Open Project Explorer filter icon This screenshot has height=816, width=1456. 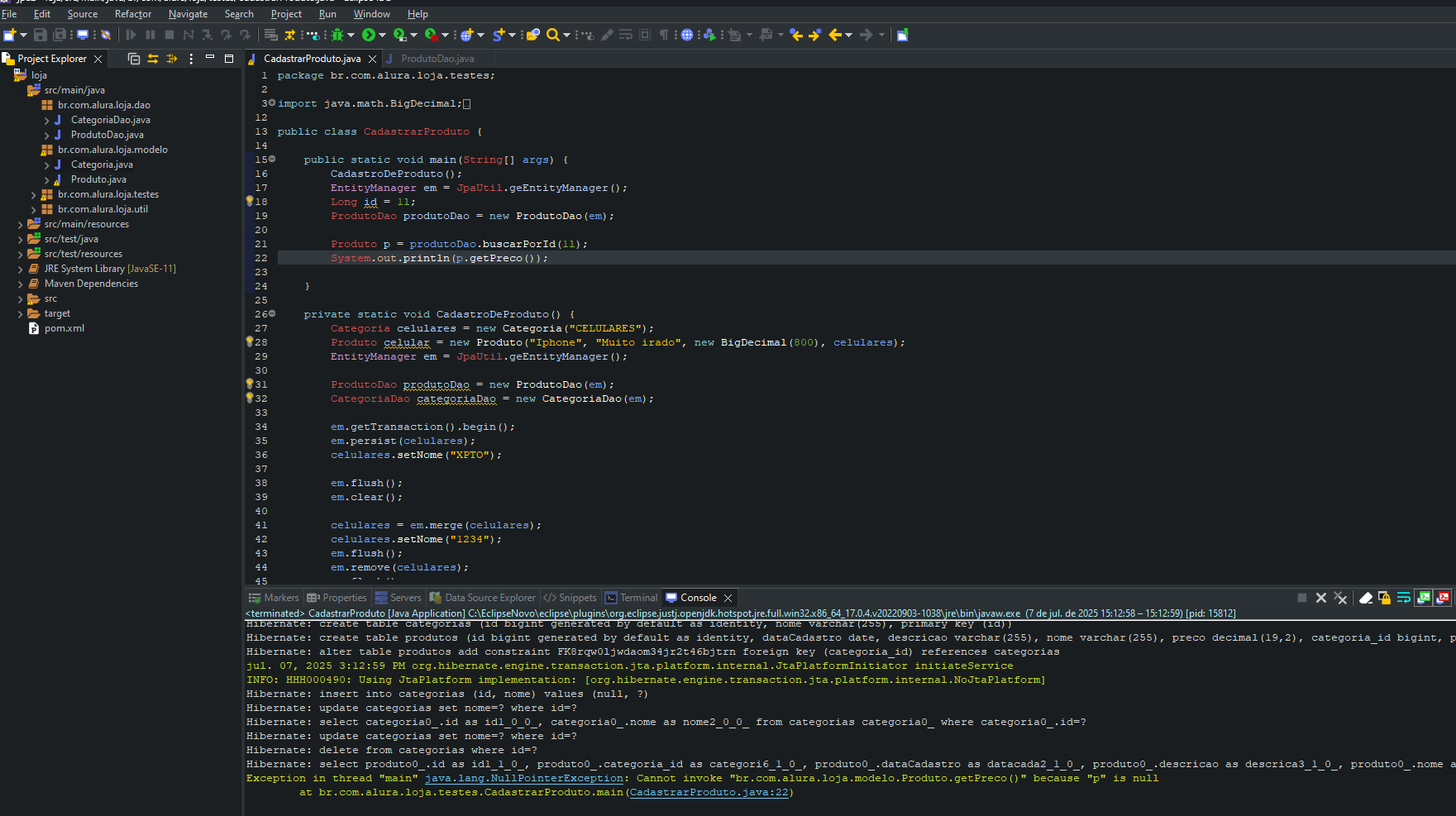tap(172, 59)
